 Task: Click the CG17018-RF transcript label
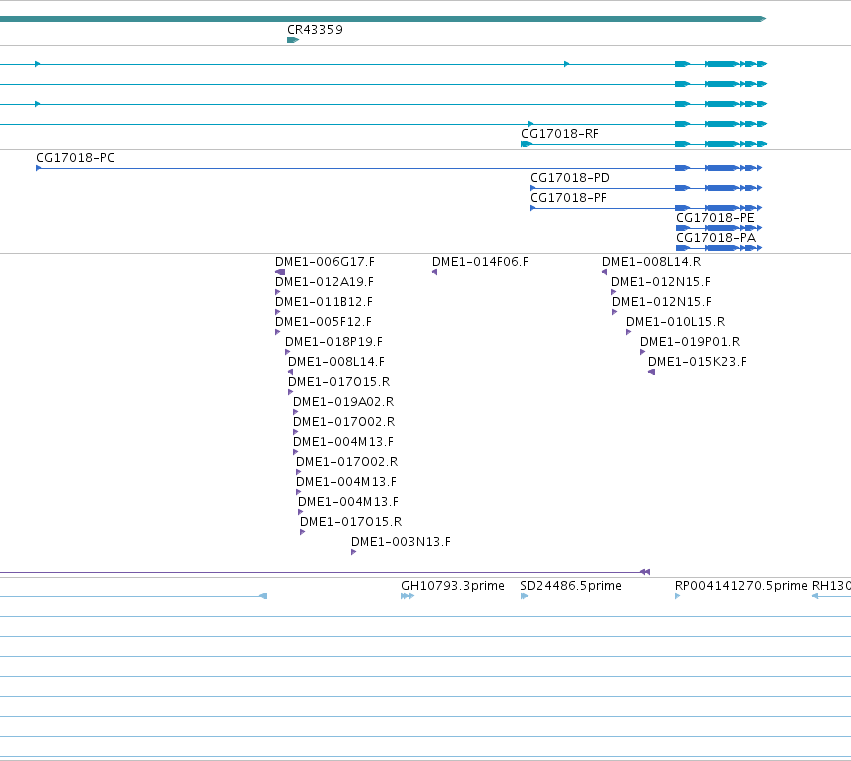coord(560,134)
